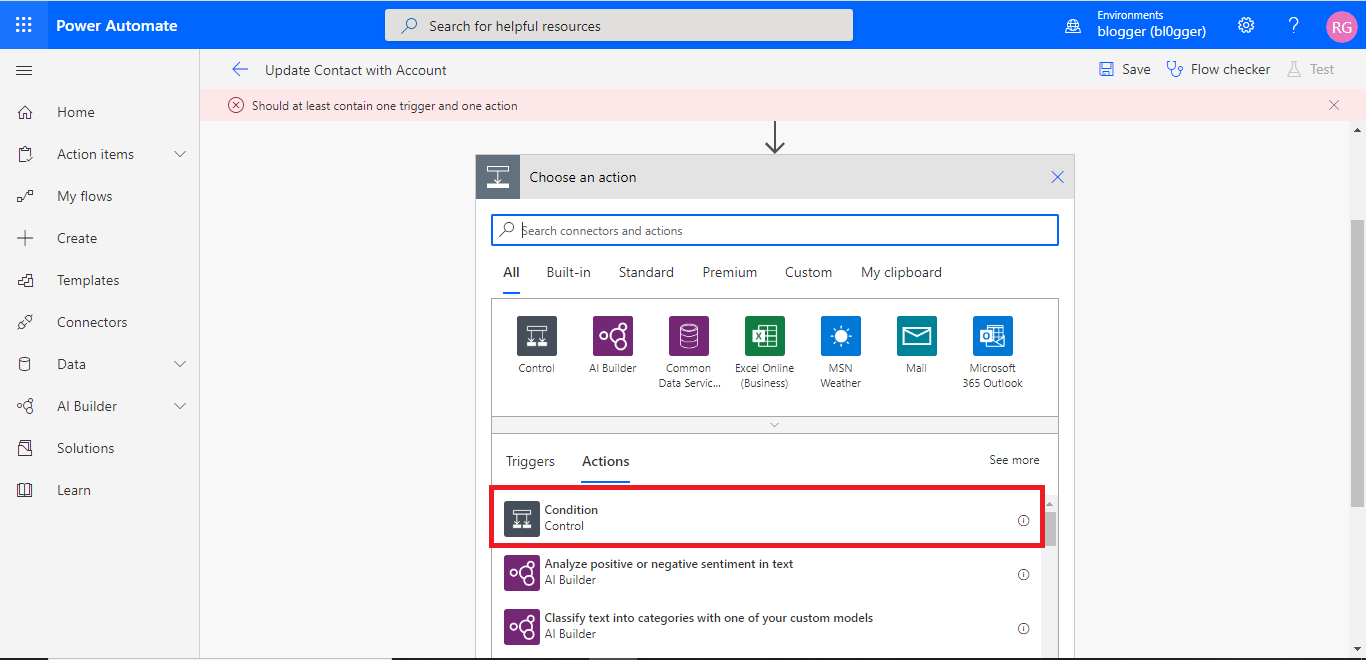
Task: Expand the AI Builder chevron in sidebar
Action: pyautogui.click(x=180, y=406)
